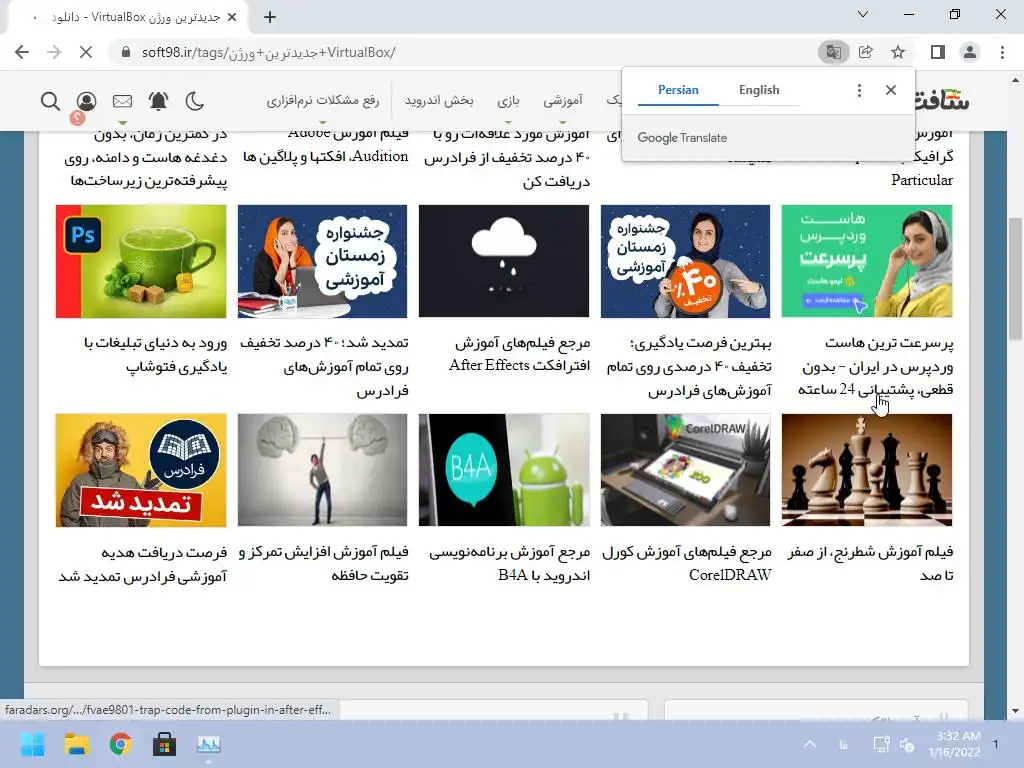Open the ۴۰ percent discount banner thumbnail
The width and height of the screenshot is (1024, 768).
tap(685, 261)
